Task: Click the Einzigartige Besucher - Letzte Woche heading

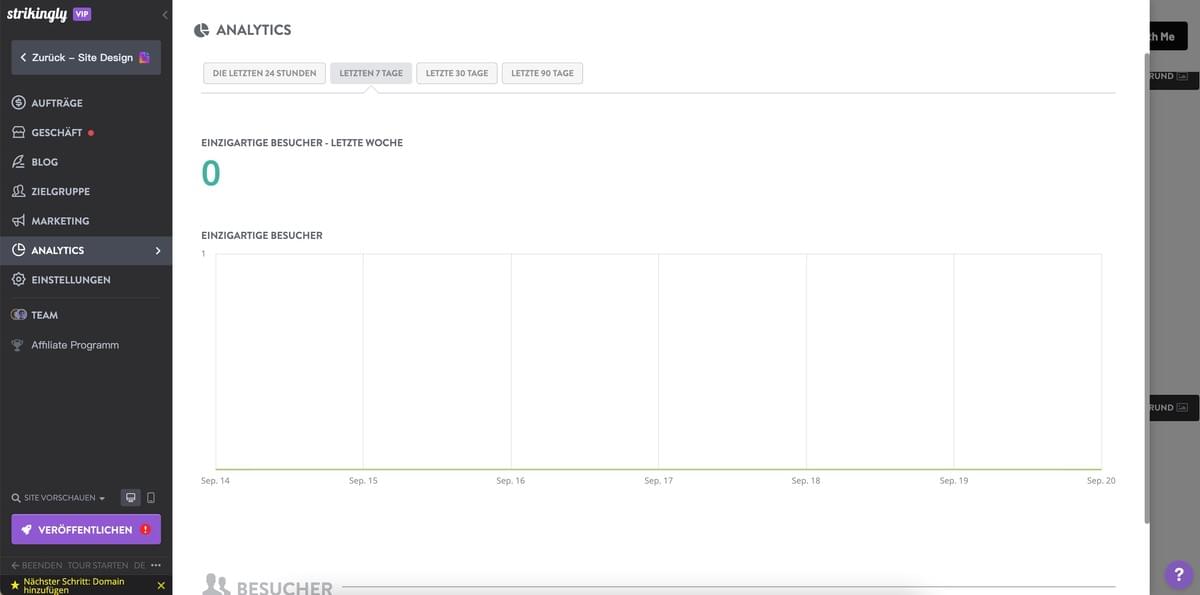Action: tap(302, 143)
